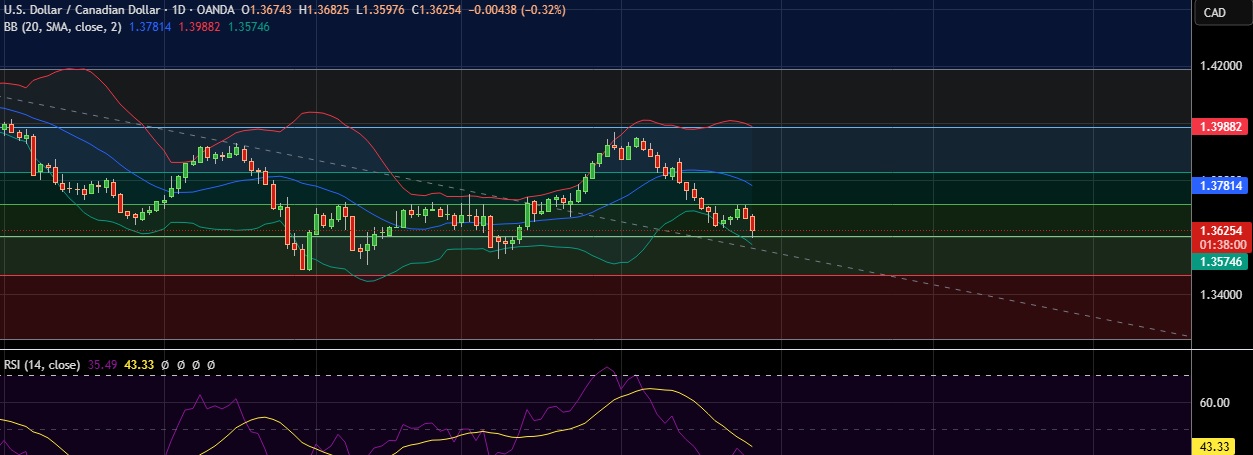The width and height of the screenshot is (1253, 455).
Task: Select the BB (20, SMA, close, 2) indicator legend
Action: click(x=63, y=27)
